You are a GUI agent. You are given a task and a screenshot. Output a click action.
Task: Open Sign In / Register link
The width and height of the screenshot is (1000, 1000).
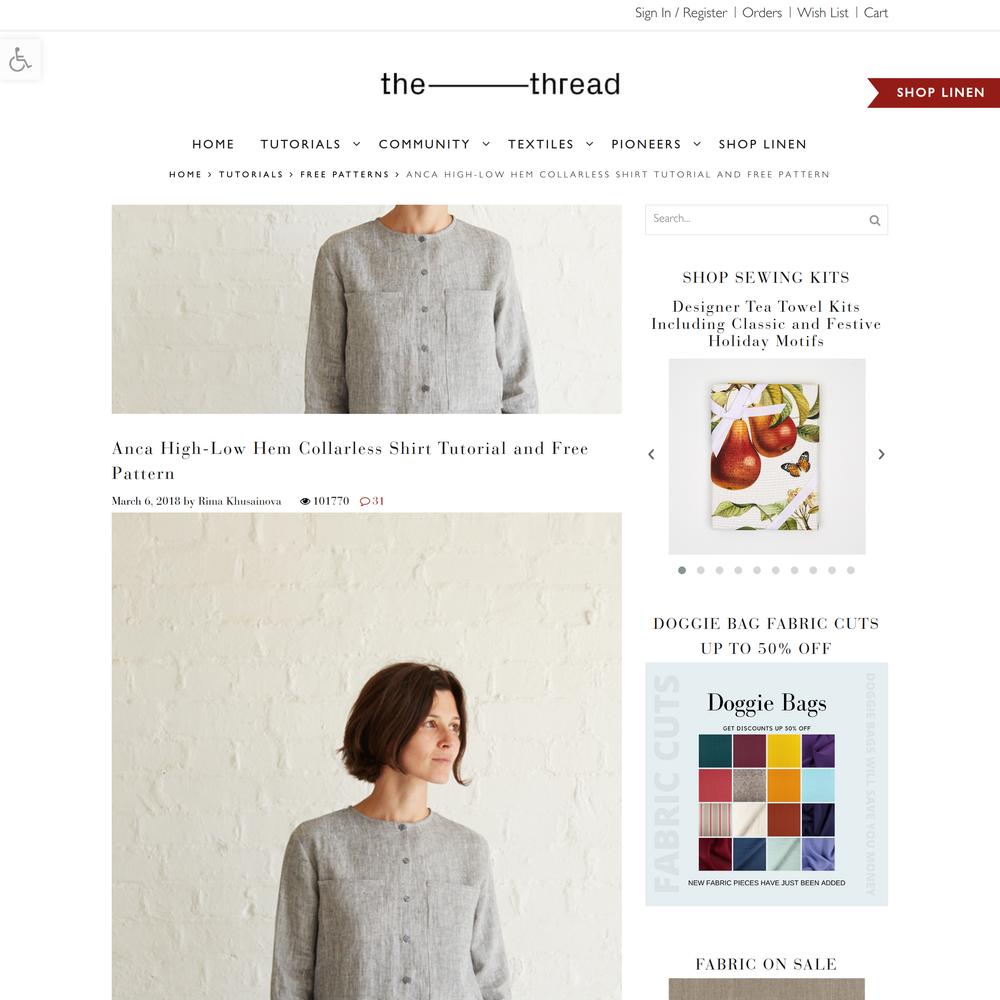click(x=680, y=13)
